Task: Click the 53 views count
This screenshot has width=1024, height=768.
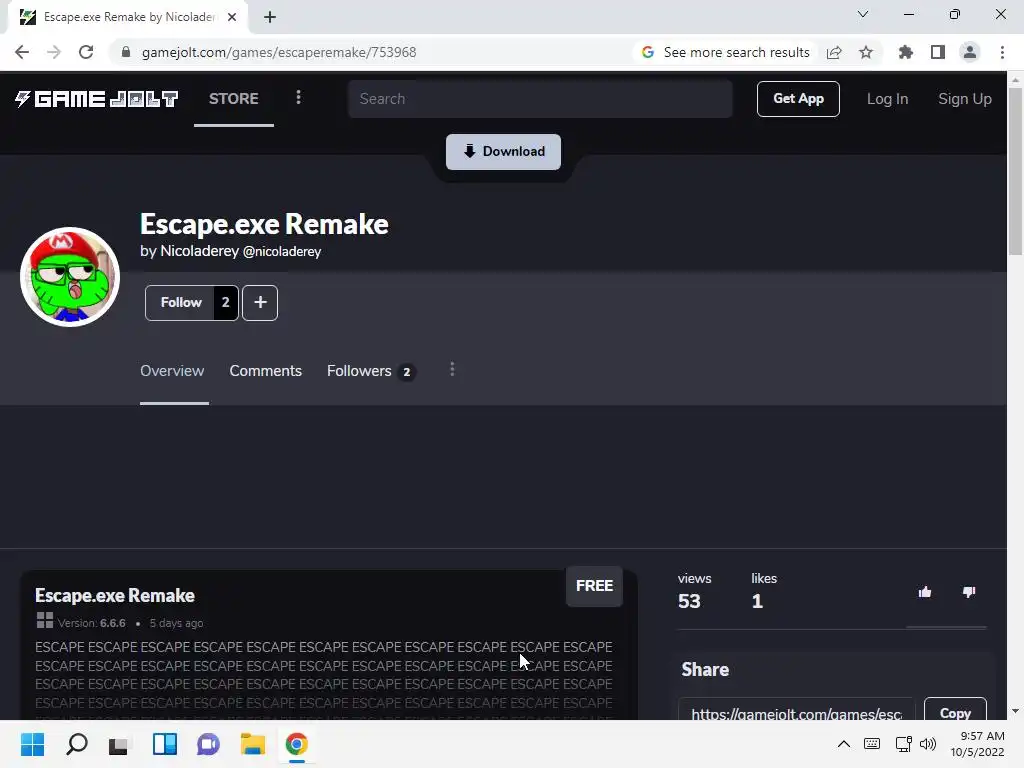Action: [689, 601]
